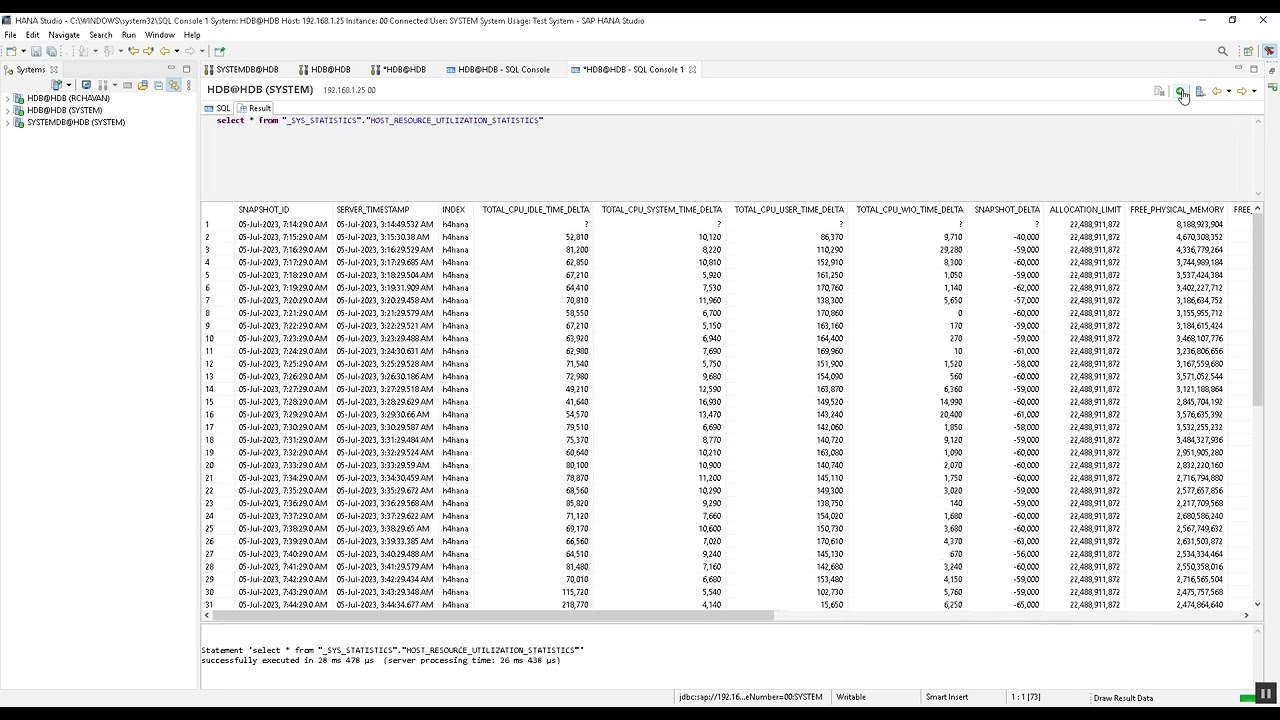The height and width of the screenshot is (720, 1280).
Task: Click the folder icon in Systems toolbar
Action: tap(143, 85)
